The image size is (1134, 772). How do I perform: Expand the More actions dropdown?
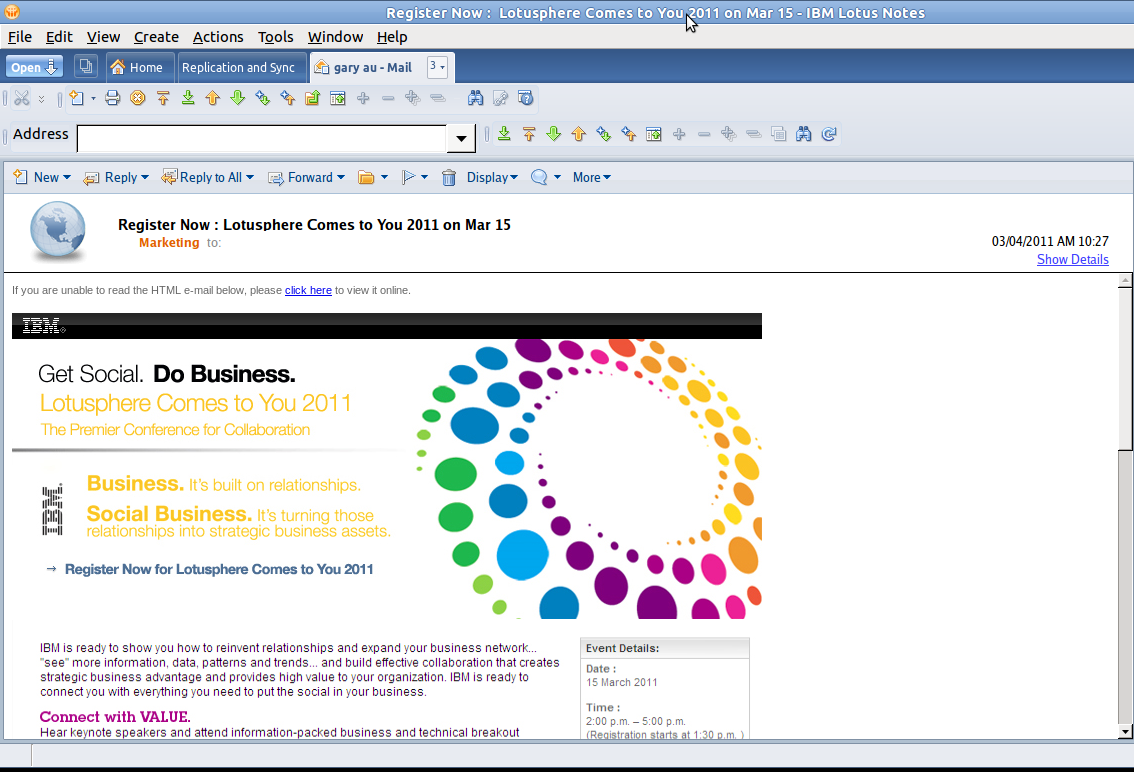[x=607, y=177]
